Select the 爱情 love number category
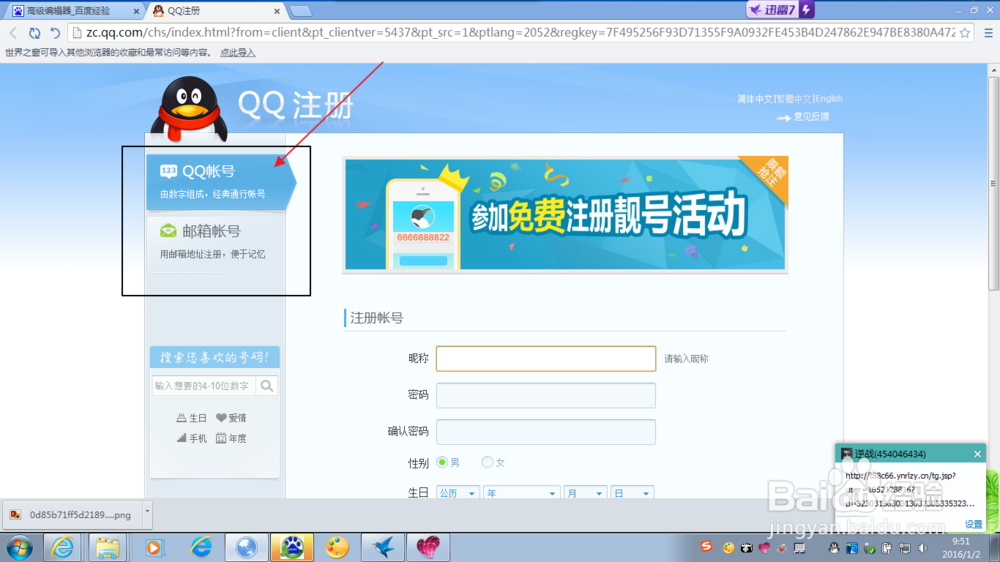The width and height of the screenshot is (1000, 562). point(231,418)
